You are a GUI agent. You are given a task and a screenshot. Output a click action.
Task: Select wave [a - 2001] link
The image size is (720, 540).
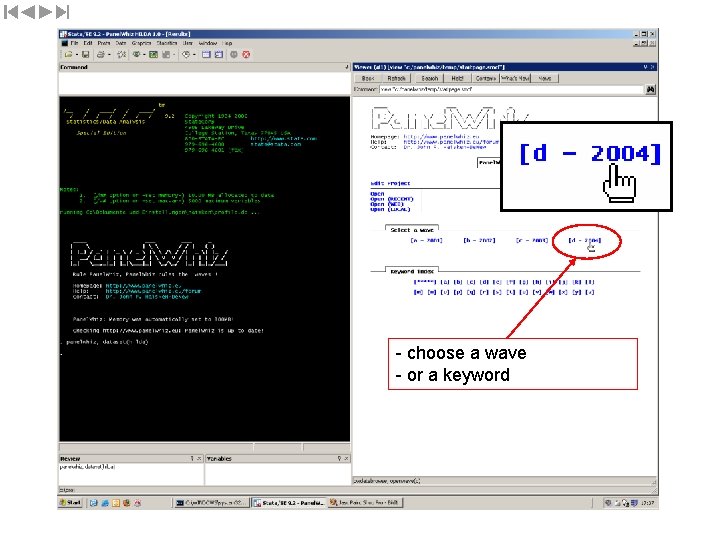pyautogui.click(x=426, y=240)
